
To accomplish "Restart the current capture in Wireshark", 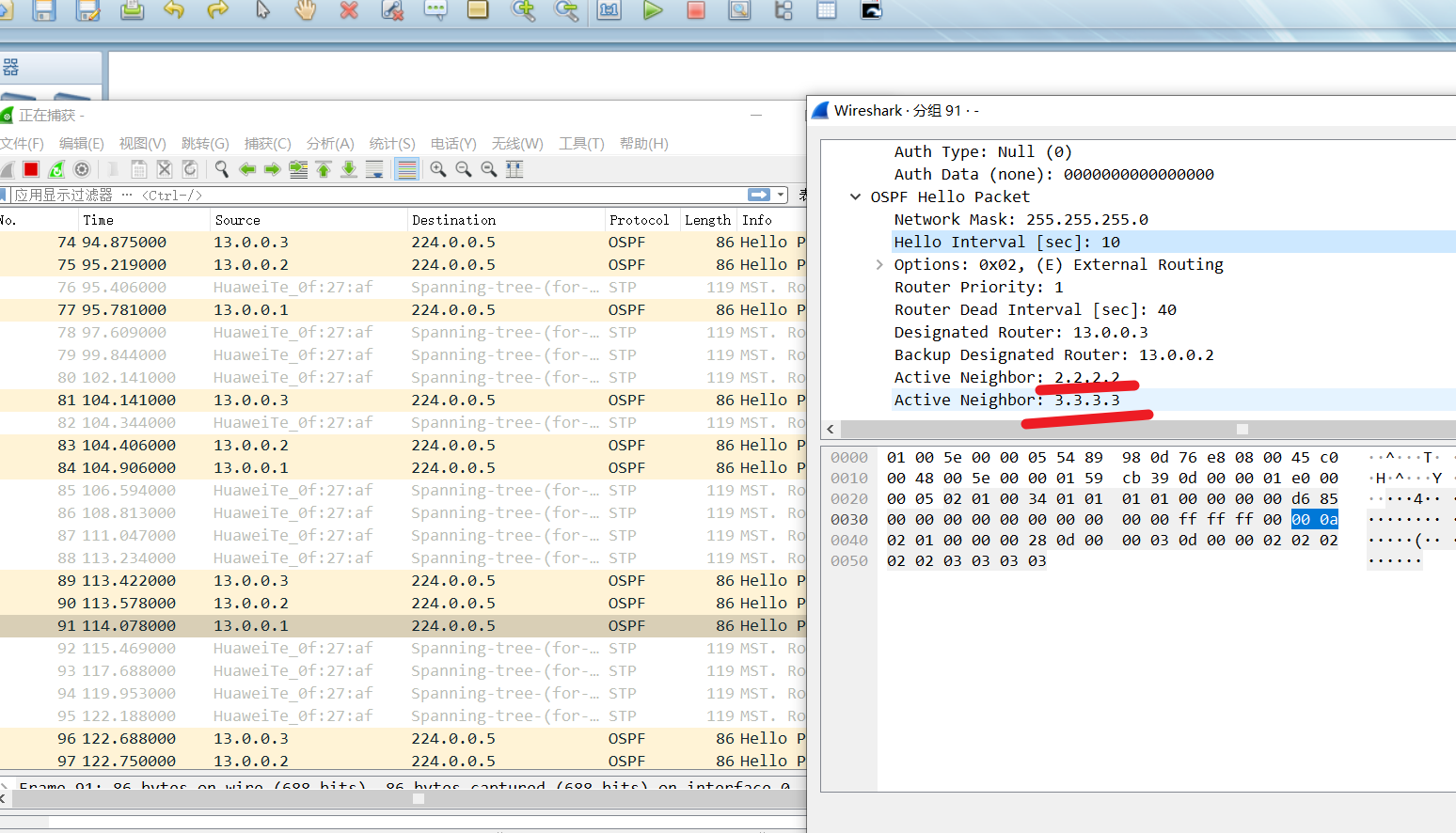I will tap(56, 169).
